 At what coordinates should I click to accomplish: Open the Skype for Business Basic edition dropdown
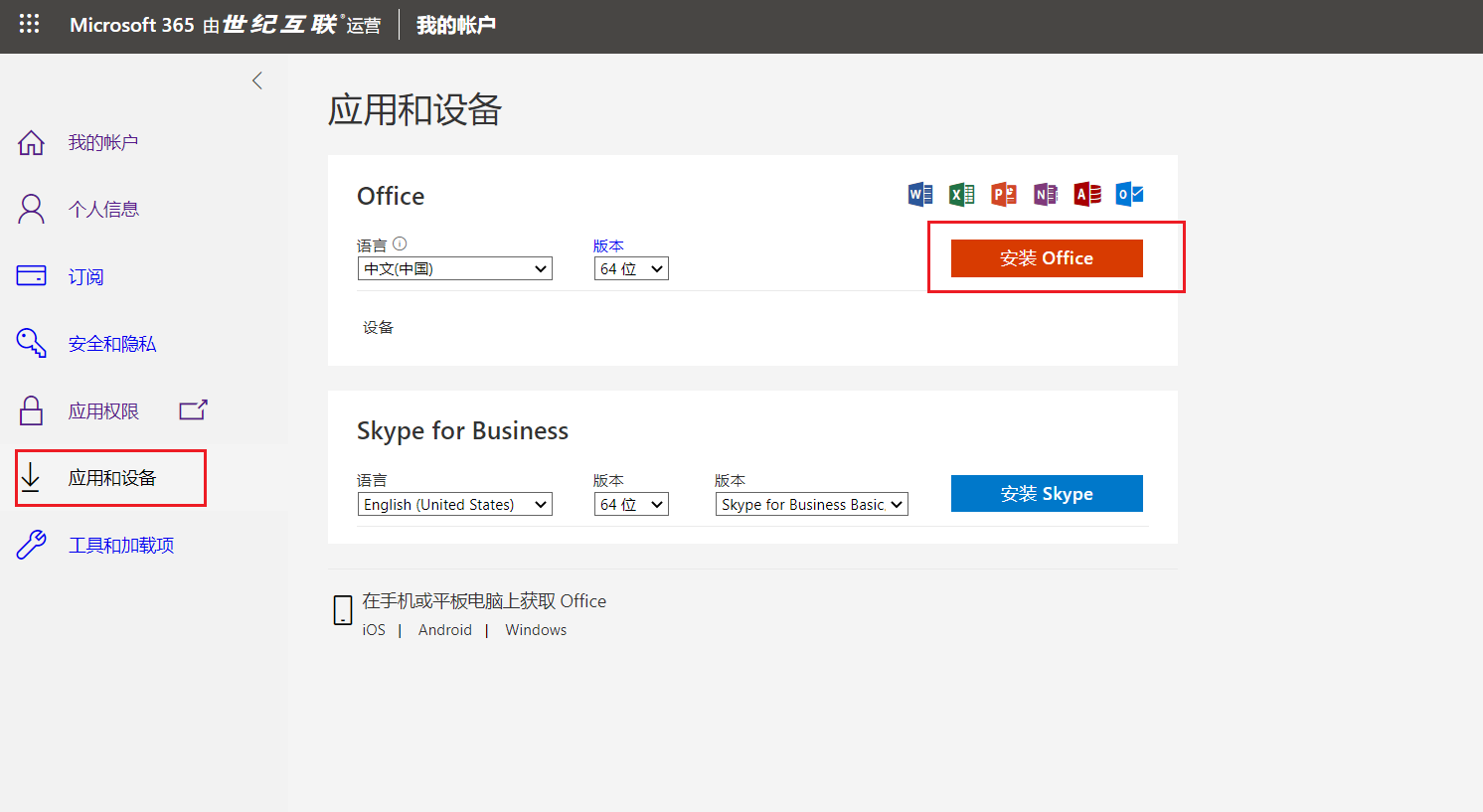click(812, 504)
